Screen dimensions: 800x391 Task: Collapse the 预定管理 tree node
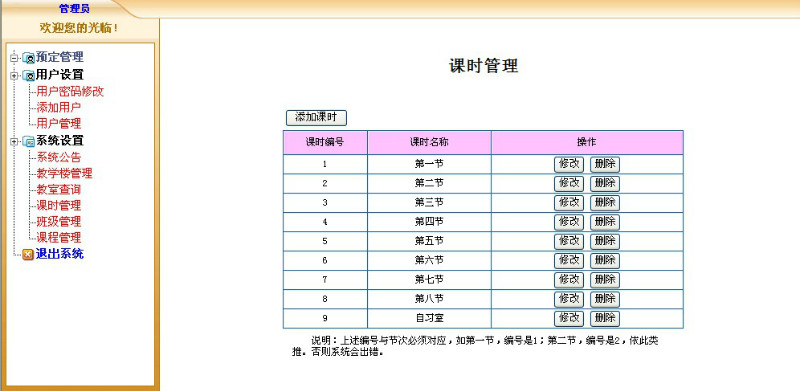(x=14, y=58)
